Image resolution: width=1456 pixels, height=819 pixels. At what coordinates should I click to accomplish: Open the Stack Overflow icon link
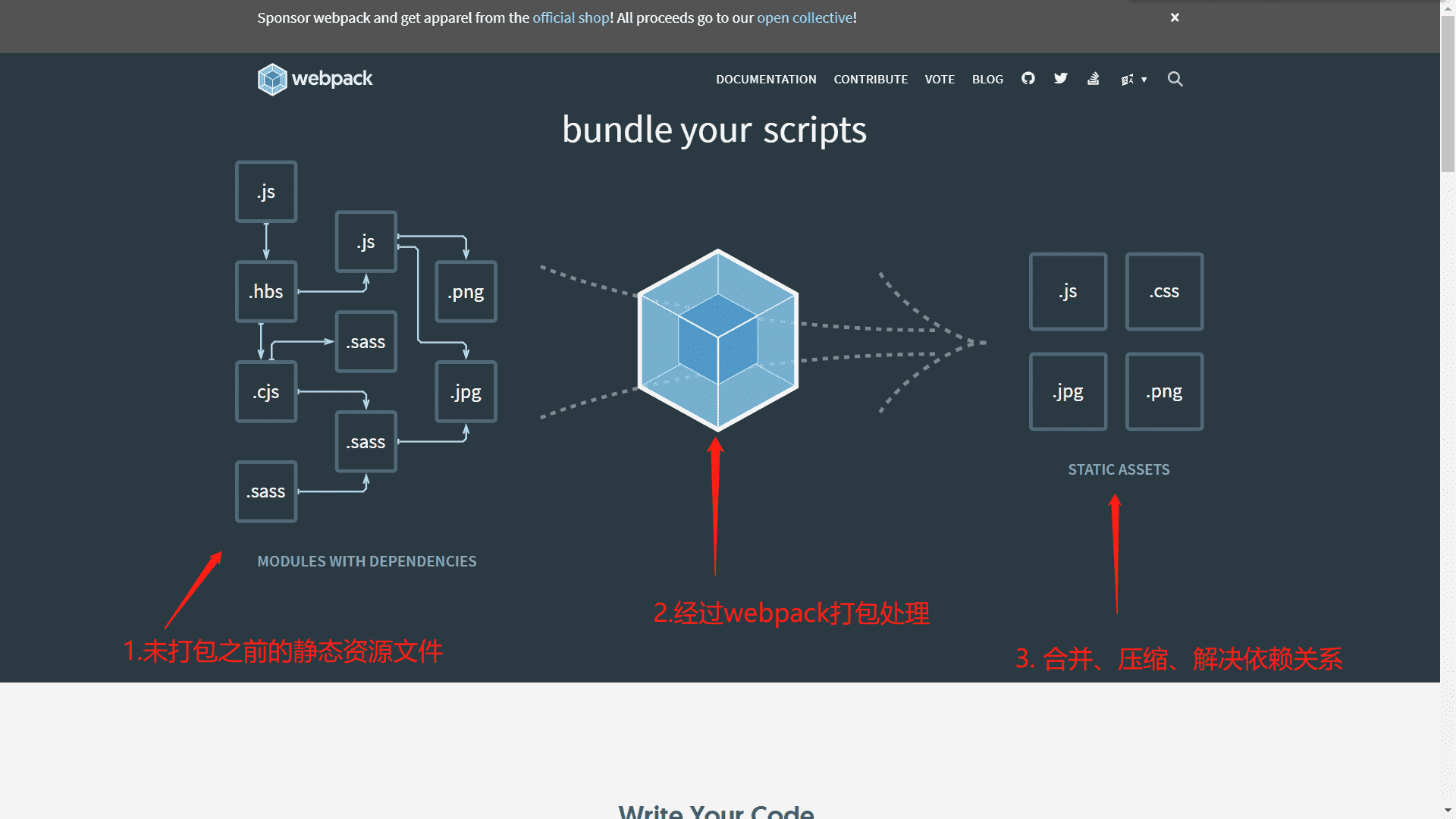click(x=1094, y=78)
